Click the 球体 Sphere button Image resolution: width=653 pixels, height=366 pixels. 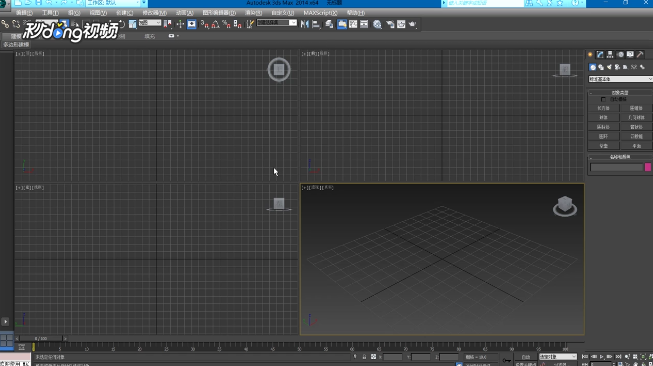[x=603, y=118]
